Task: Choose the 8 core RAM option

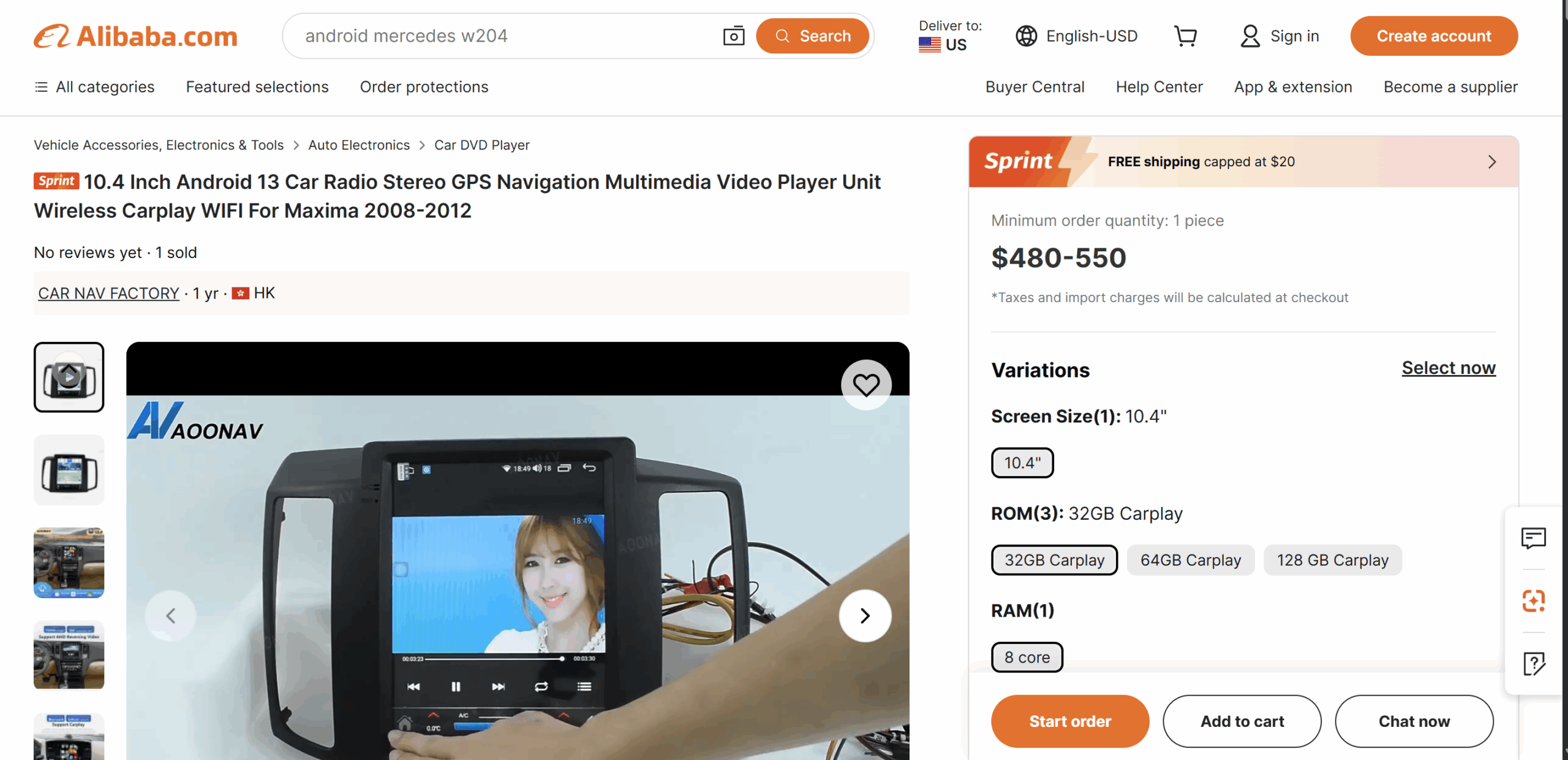Action: point(1027,657)
